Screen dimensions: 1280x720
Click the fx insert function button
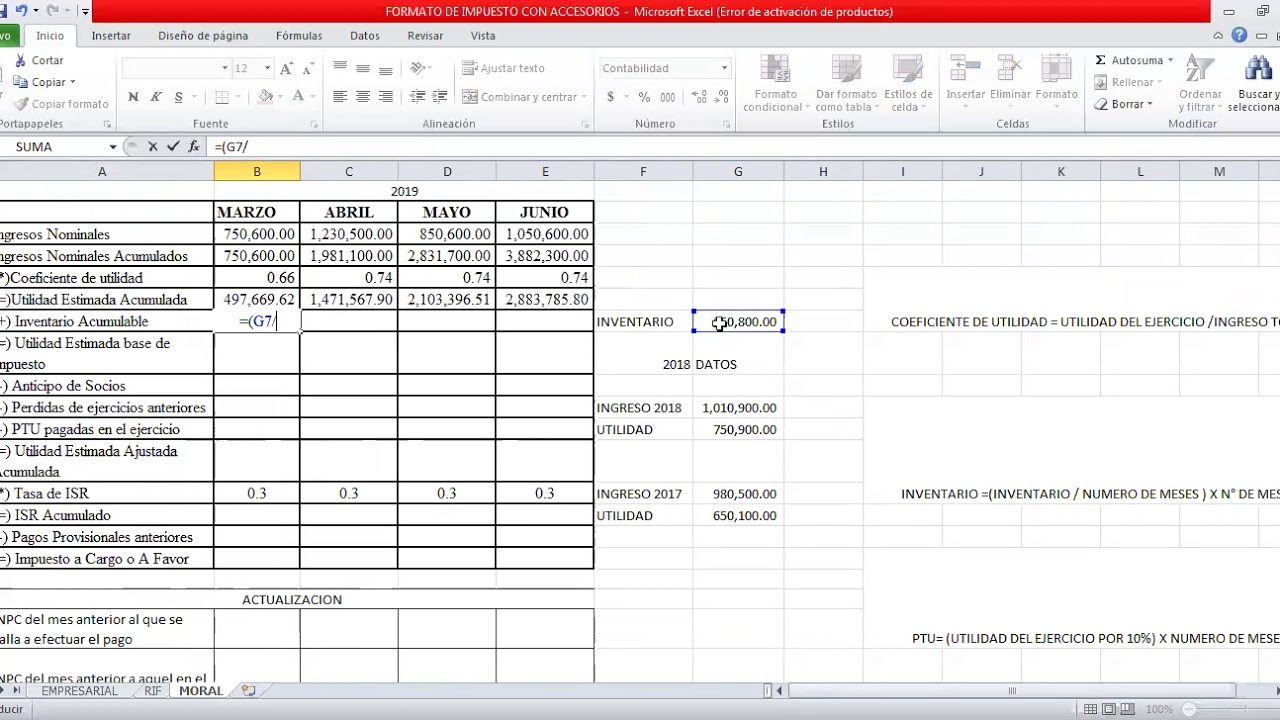pyautogui.click(x=194, y=146)
